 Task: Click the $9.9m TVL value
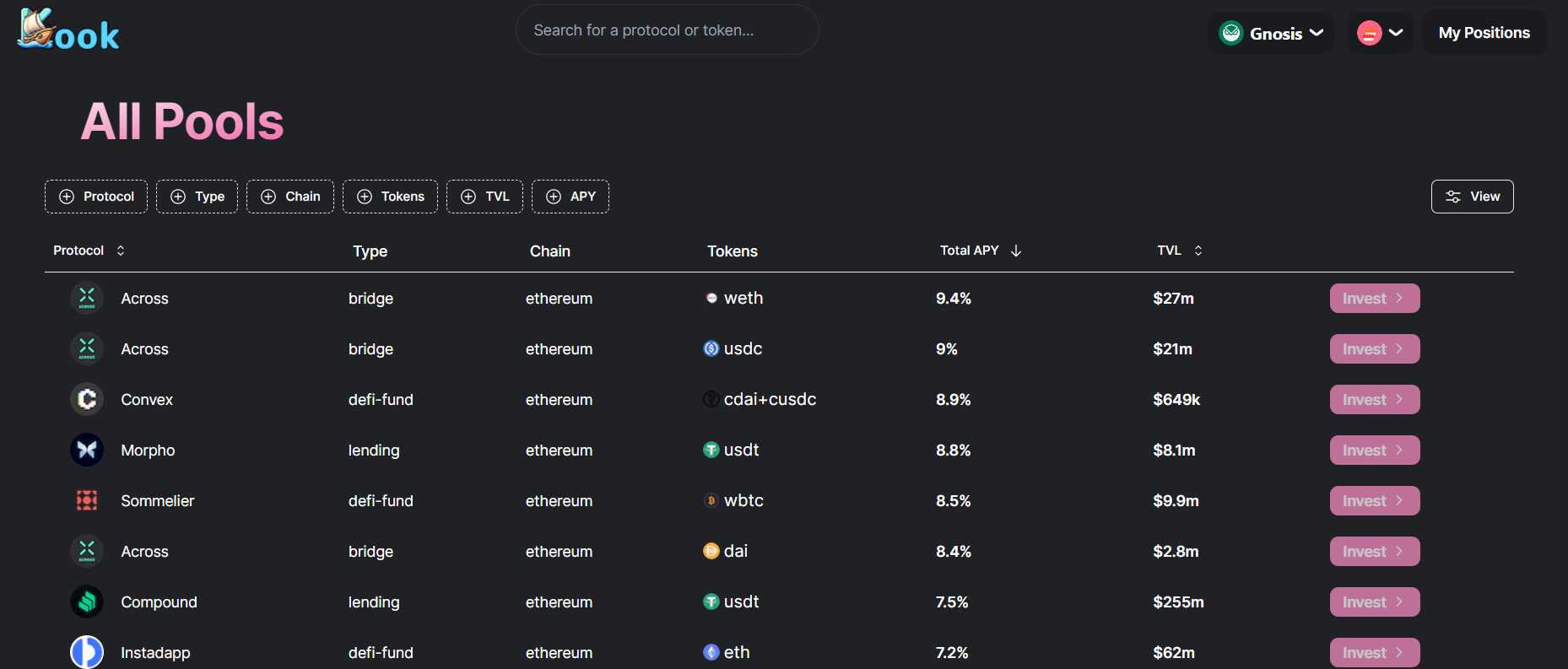point(1176,501)
